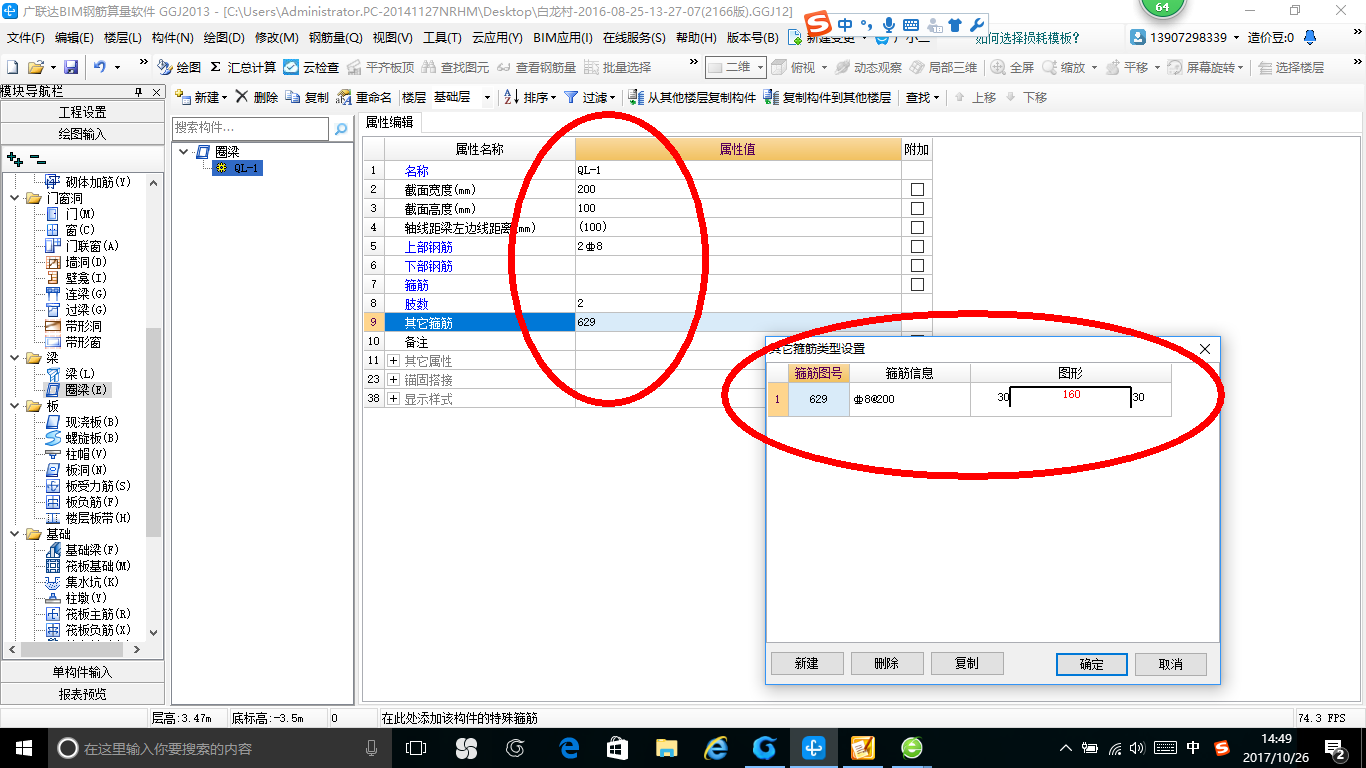Viewport: 1366px width, 768px height.
Task: Click the microphone icon in Sogou bar
Action: pos(888,25)
